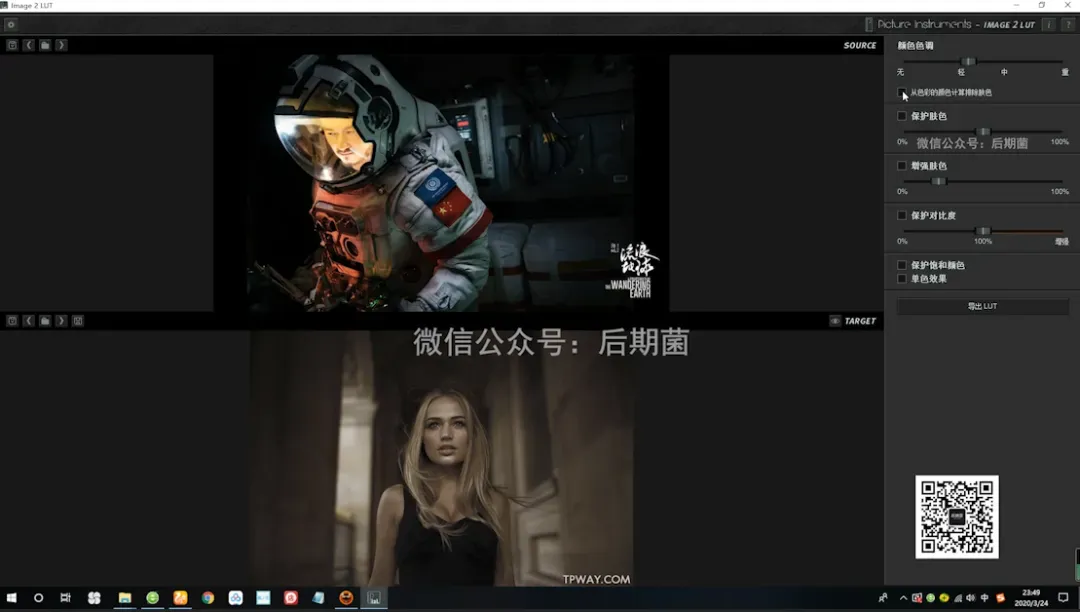1080x612 pixels.
Task: Open folder to load target image
Action: [x=45, y=321]
